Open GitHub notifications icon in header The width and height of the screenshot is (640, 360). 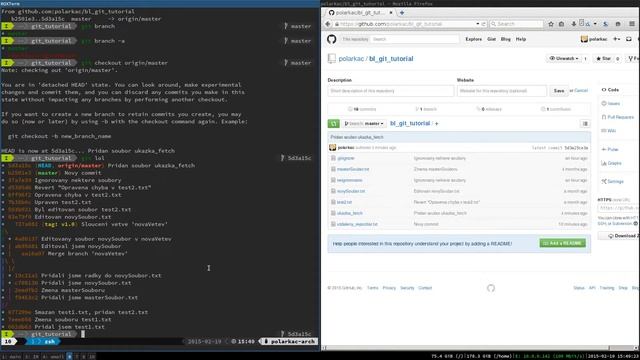point(629,39)
